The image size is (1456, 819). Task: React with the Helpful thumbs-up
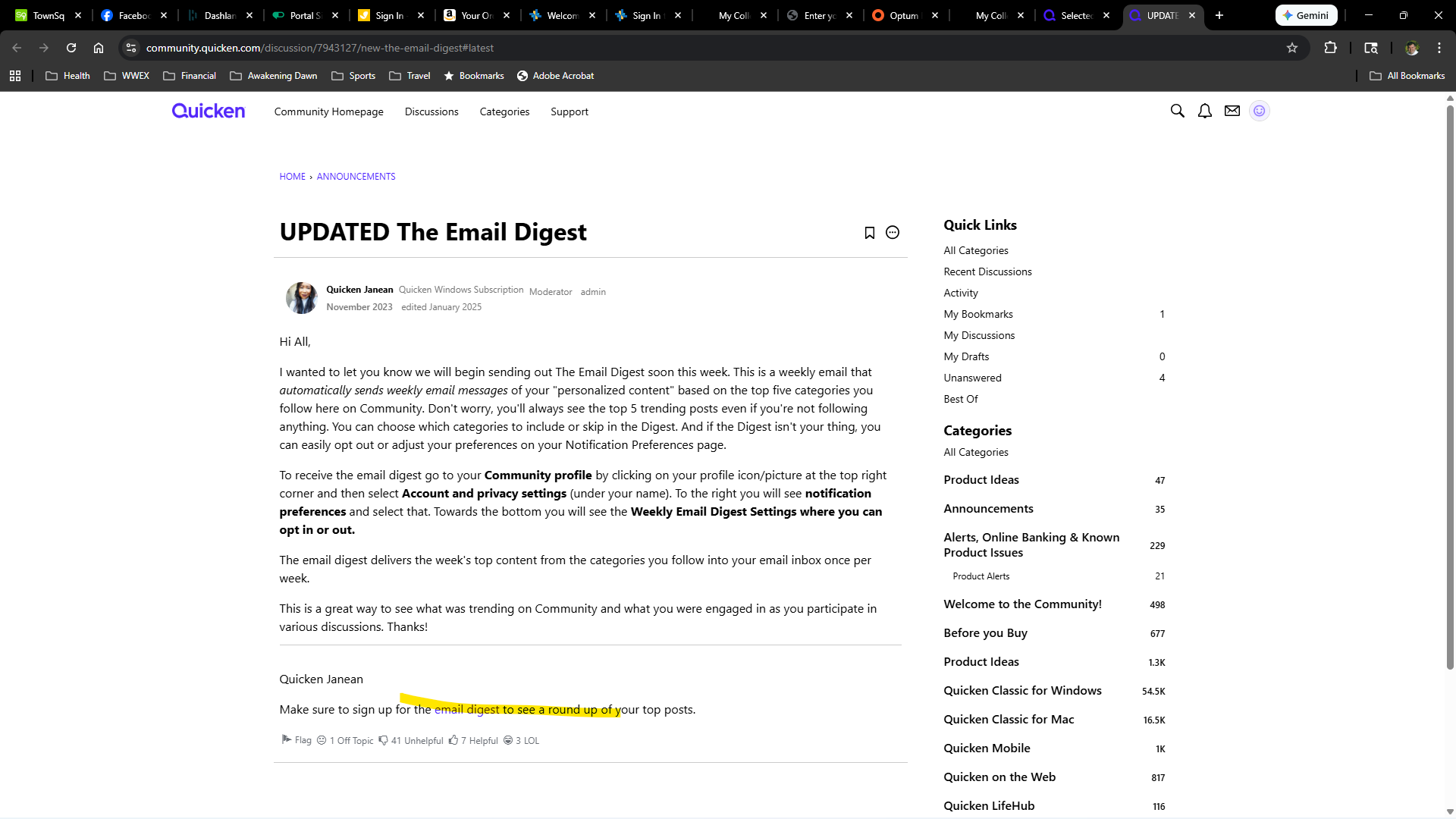[x=473, y=740]
